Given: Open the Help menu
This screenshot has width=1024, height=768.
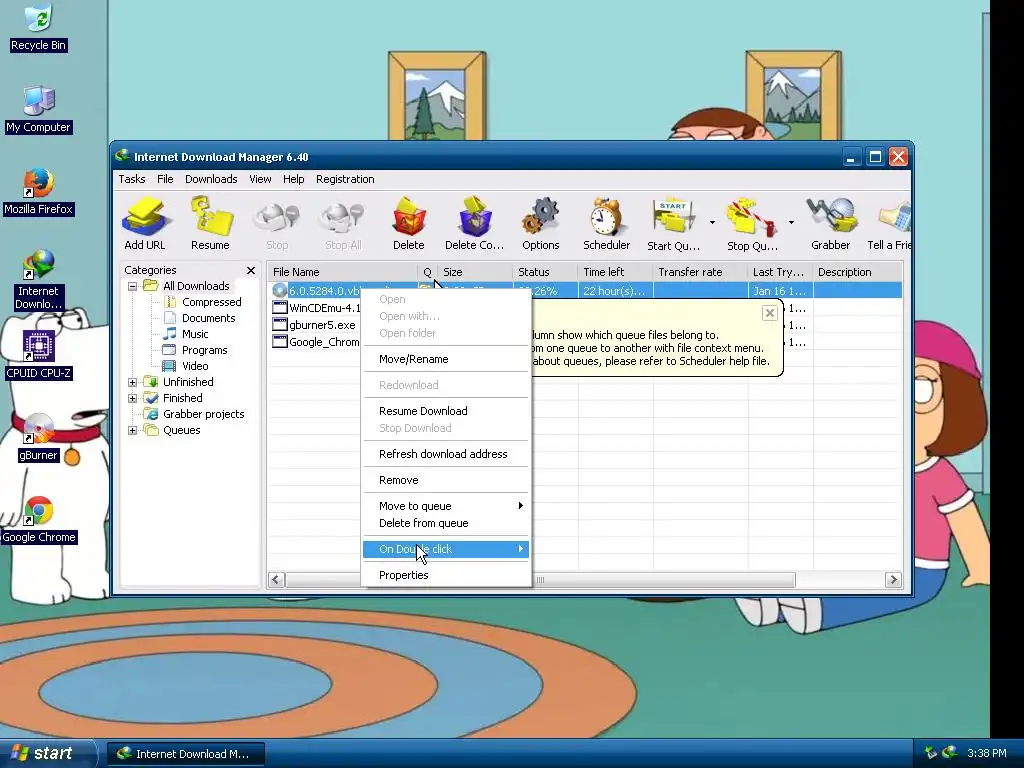Looking at the screenshot, I should (x=293, y=179).
